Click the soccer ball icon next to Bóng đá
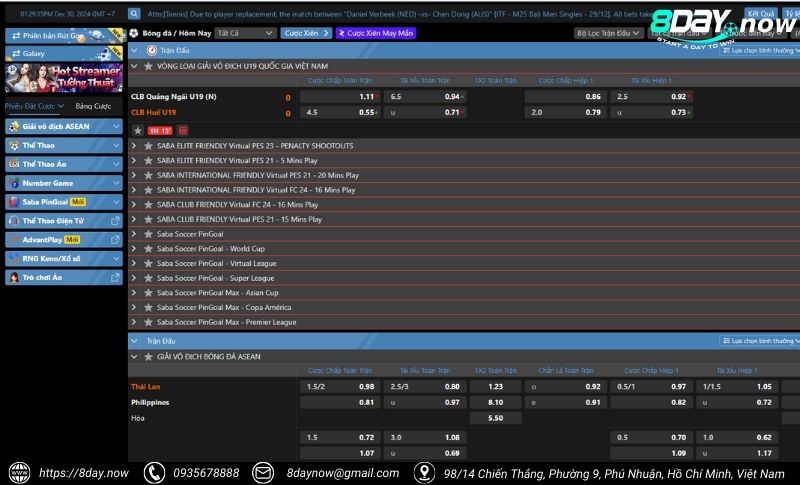The image size is (800, 485). coord(134,33)
